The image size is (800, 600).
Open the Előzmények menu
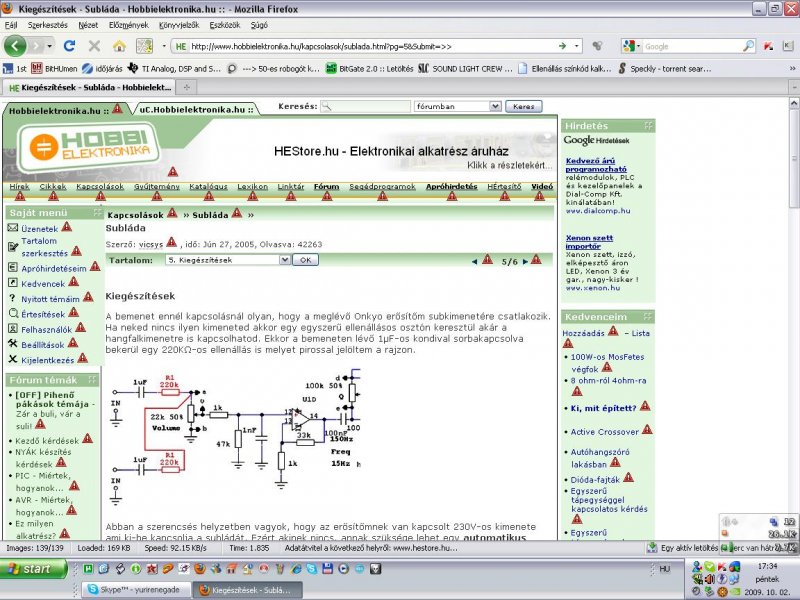click(129, 25)
